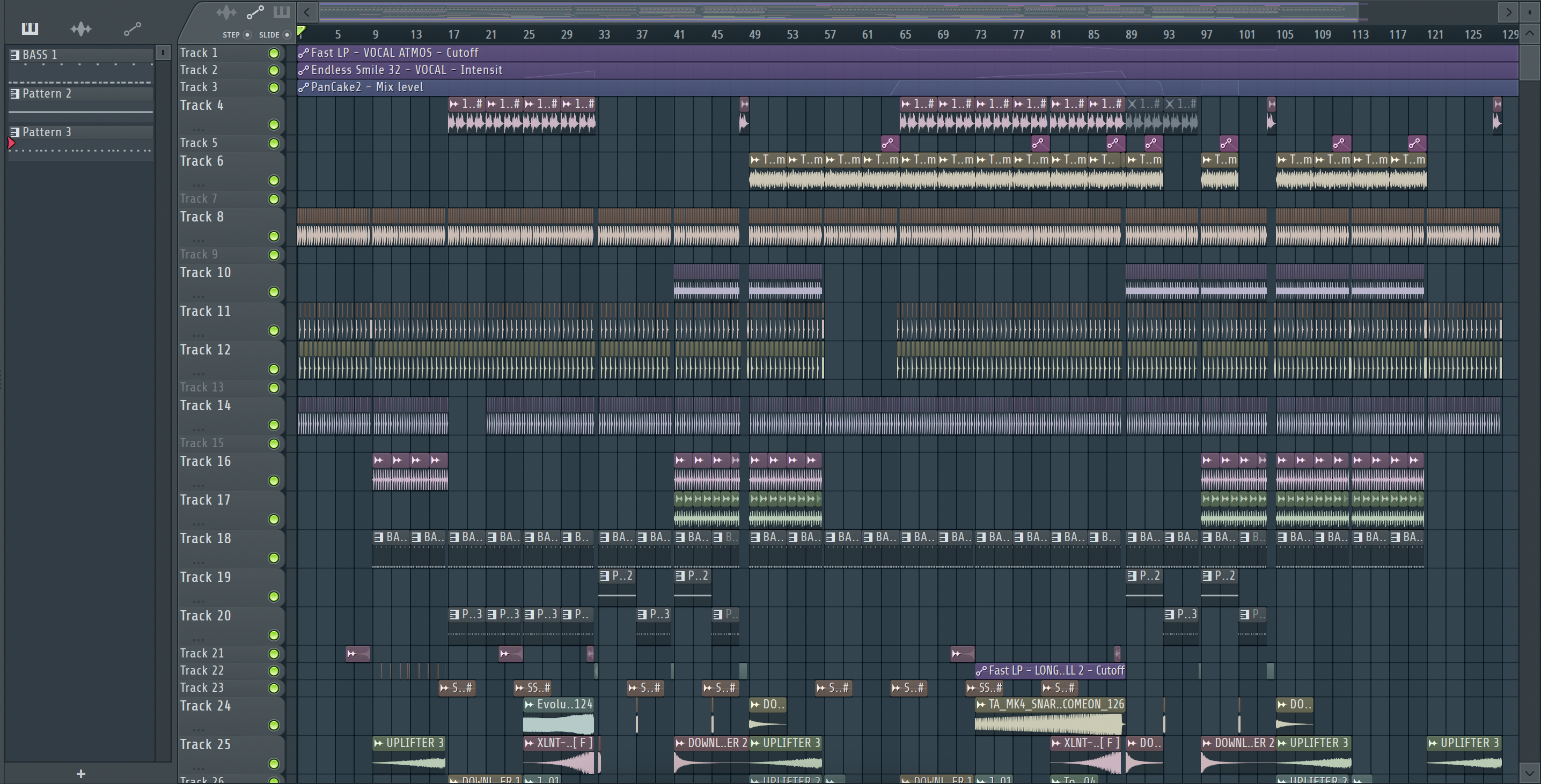1541x784 pixels.
Task: Select the Track 21 header label
Action: coord(202,654)
